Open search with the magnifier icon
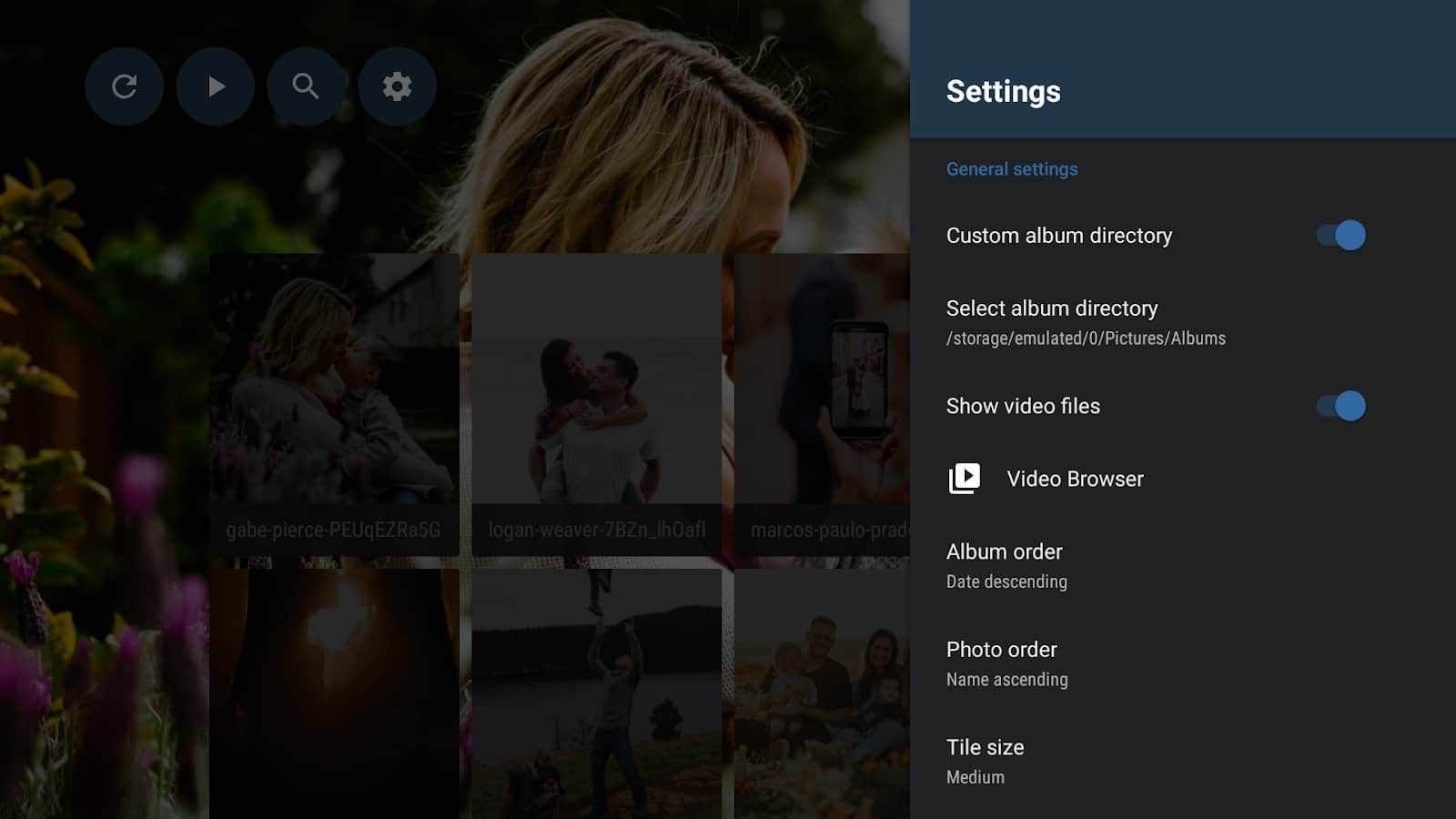The height and width of the screenshot is (819, 1456). pyautogui.click(x=306, y=86)
